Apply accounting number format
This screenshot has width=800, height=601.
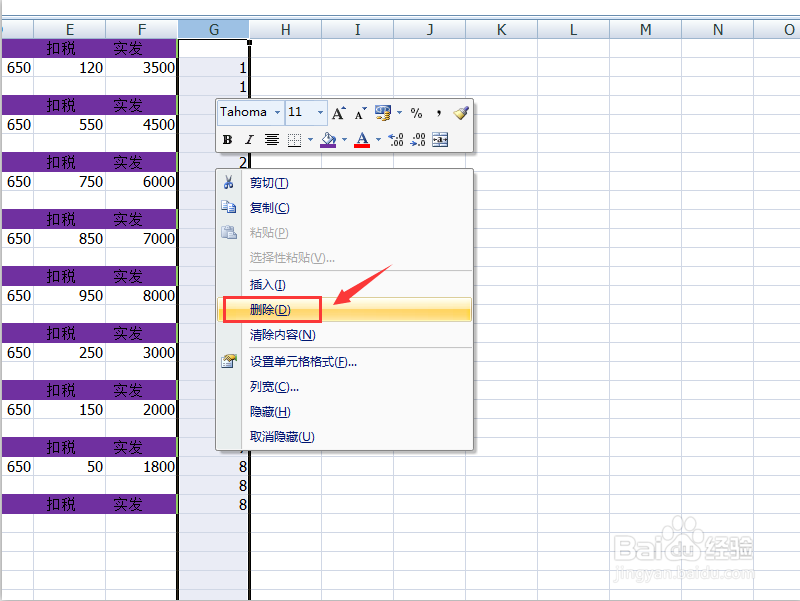[x=383, y=113]
